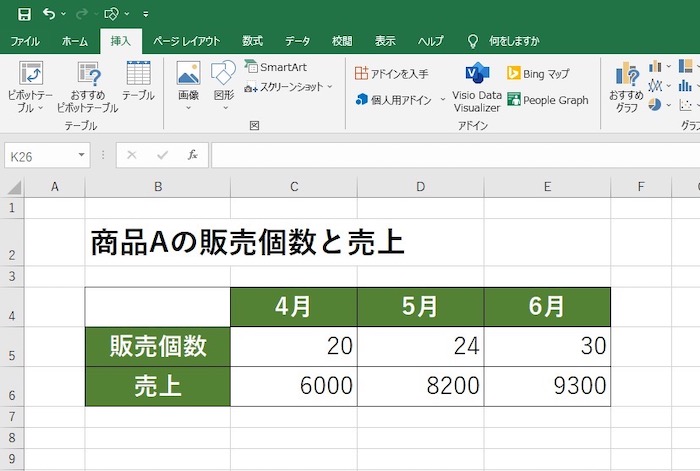Click into the formula bar

pyautogui.click(x=455, y=155)
